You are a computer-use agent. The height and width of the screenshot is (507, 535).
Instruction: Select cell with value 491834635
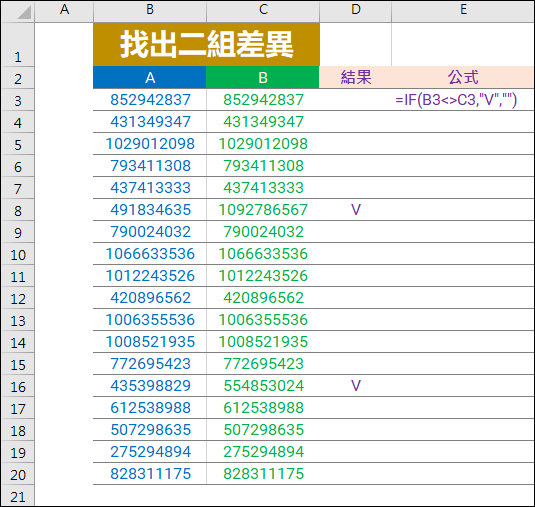tap(150, 210)
